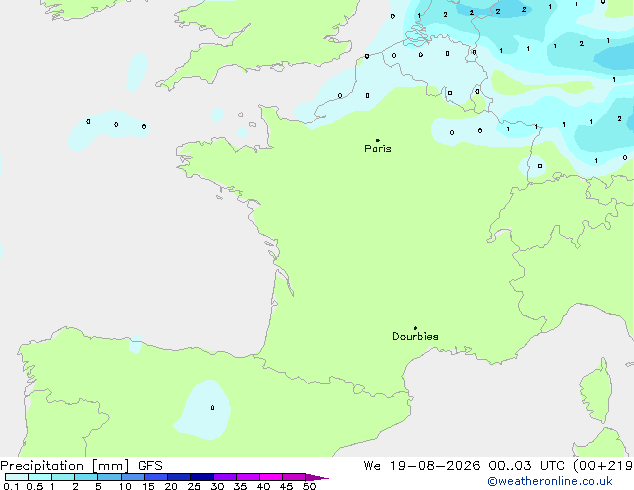Select the 35 mm legend color swatch
This screenshot has width=634, height=490.
(248, 477)
